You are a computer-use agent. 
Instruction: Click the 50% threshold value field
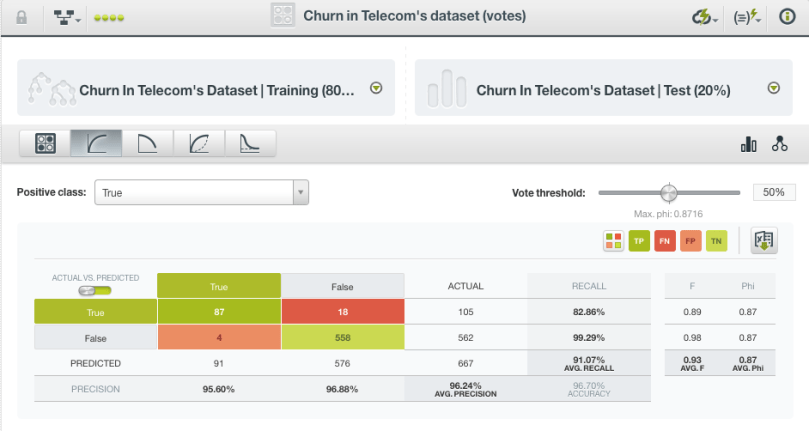[774, 193]
